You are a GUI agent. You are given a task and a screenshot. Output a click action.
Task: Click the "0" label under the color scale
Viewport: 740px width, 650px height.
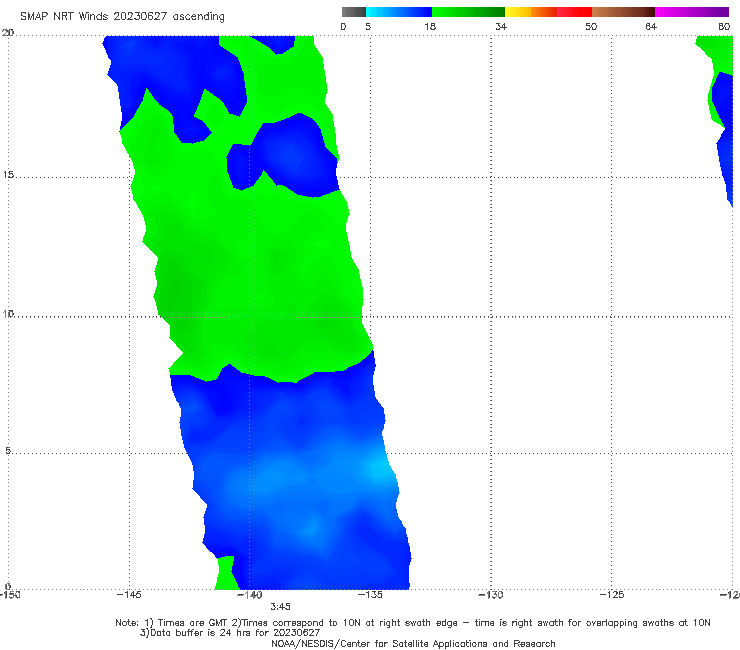click(343, 26)
